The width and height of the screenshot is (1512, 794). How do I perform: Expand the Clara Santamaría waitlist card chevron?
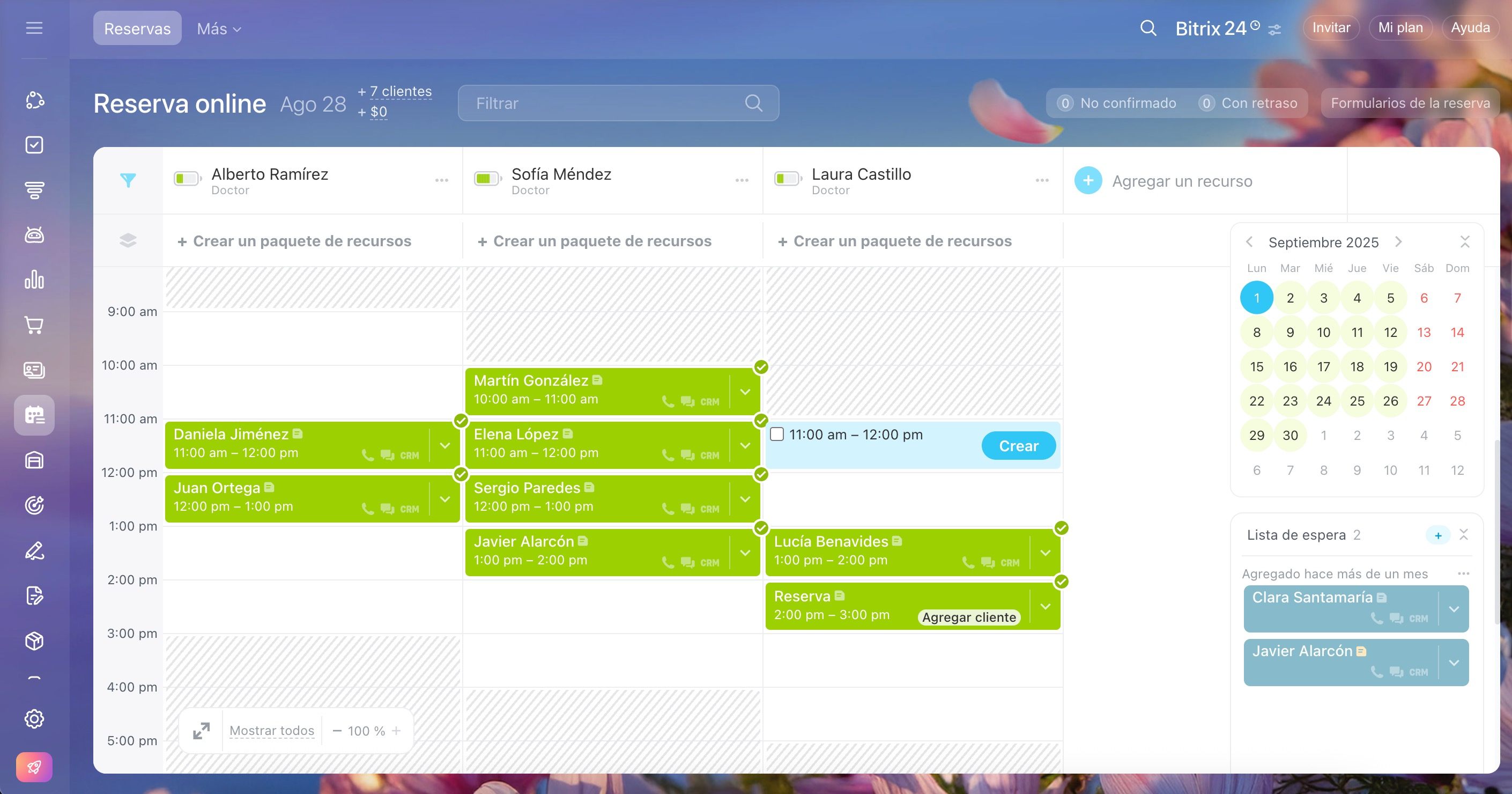[x=1454, y=609]
